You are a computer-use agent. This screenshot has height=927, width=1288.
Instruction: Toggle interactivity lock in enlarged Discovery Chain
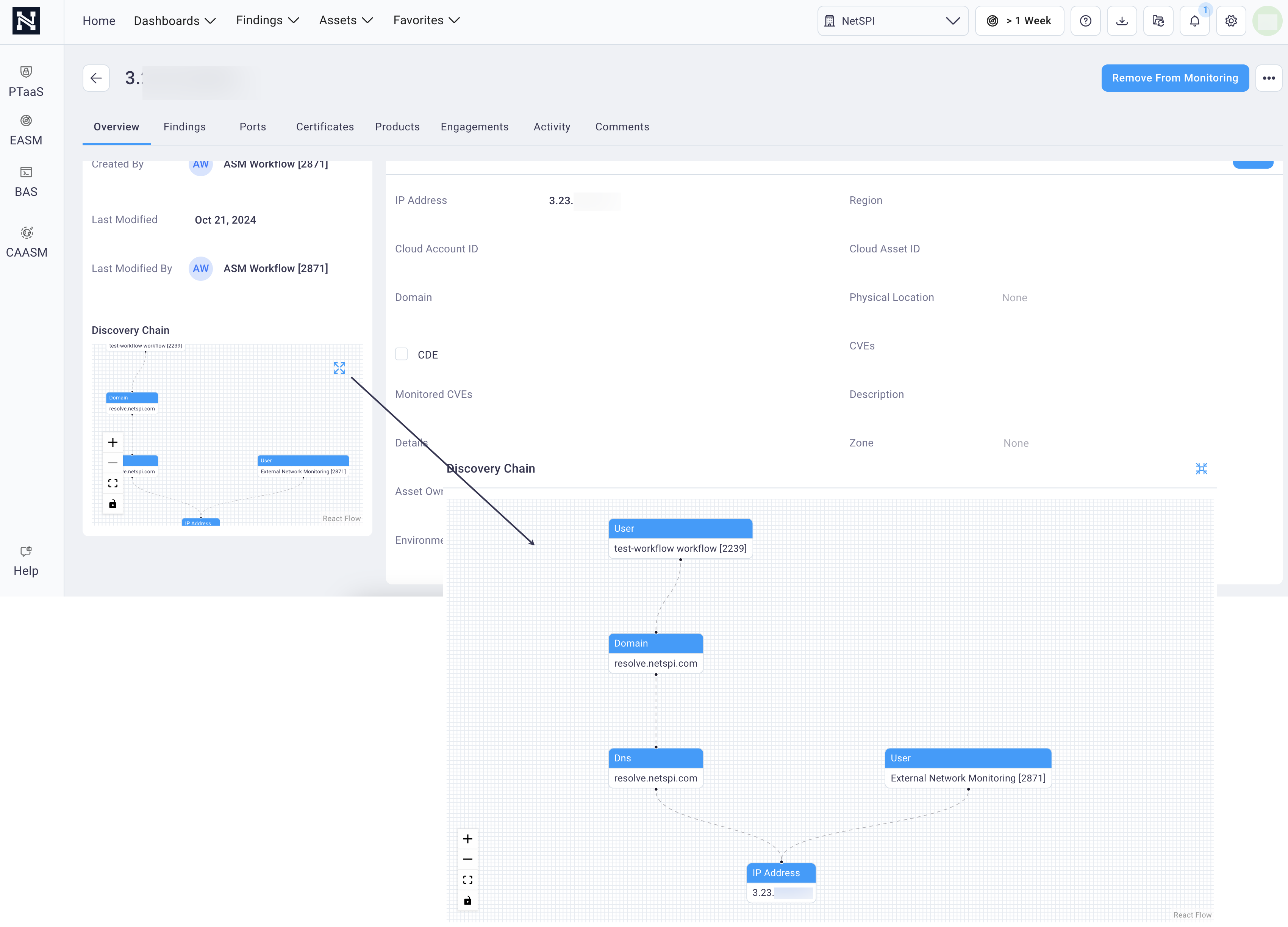pos(467,900)
